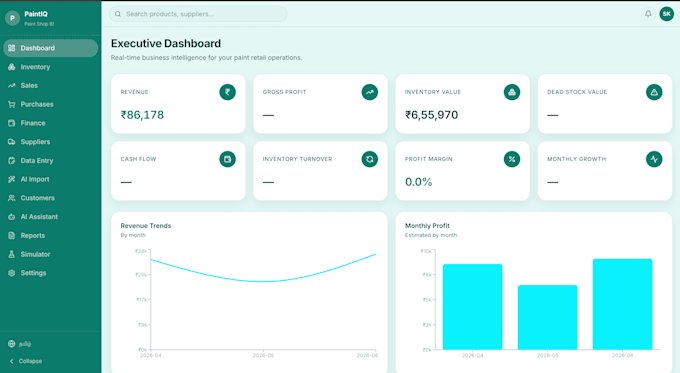This screenshot has width=680, height=373.
Task: Click the 0.0% profit margin value
Action: click(418, 182)
